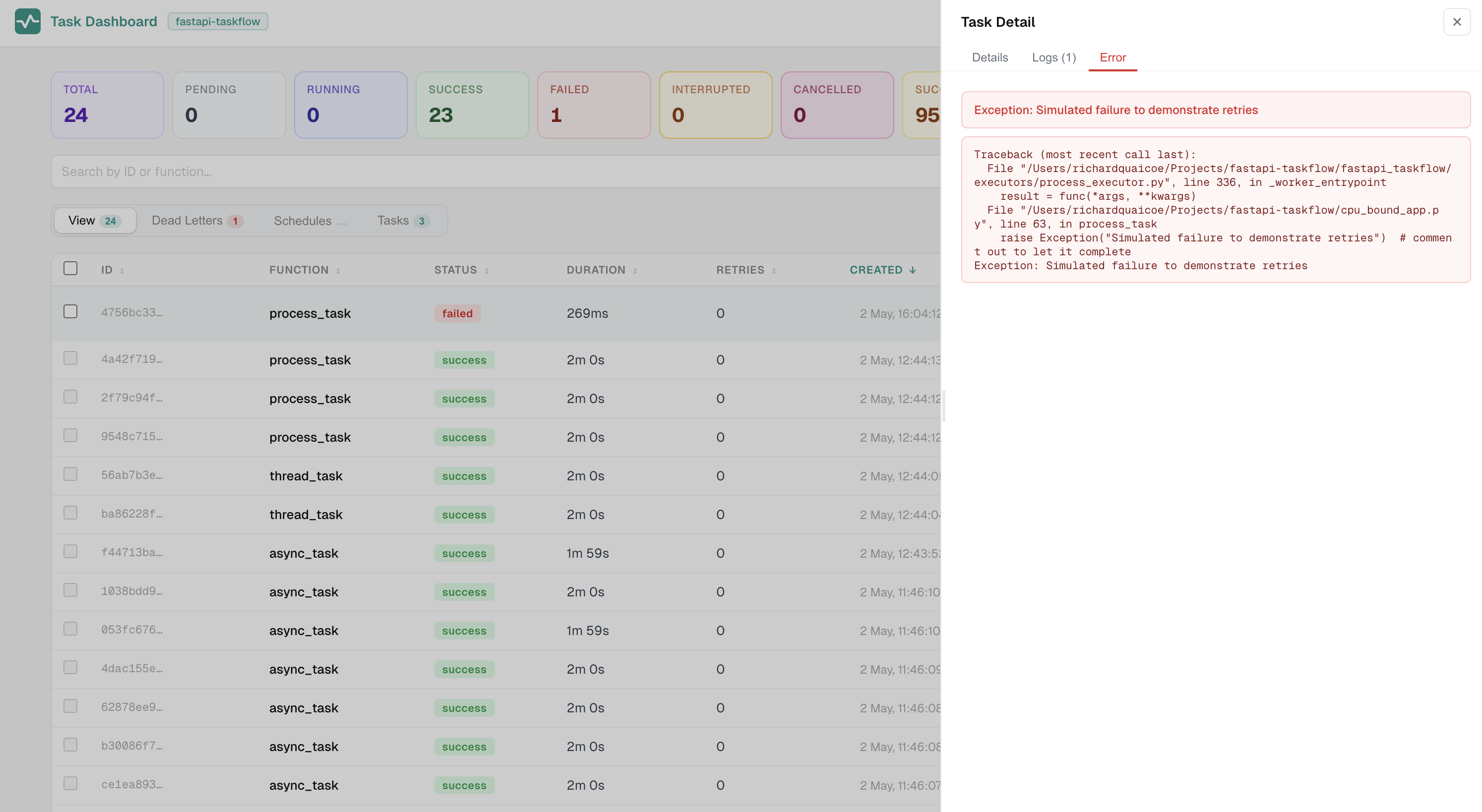Click the success badge of 2f79c94f row
This screenshot has width=1482, height=812.
[x=464, y=399]
